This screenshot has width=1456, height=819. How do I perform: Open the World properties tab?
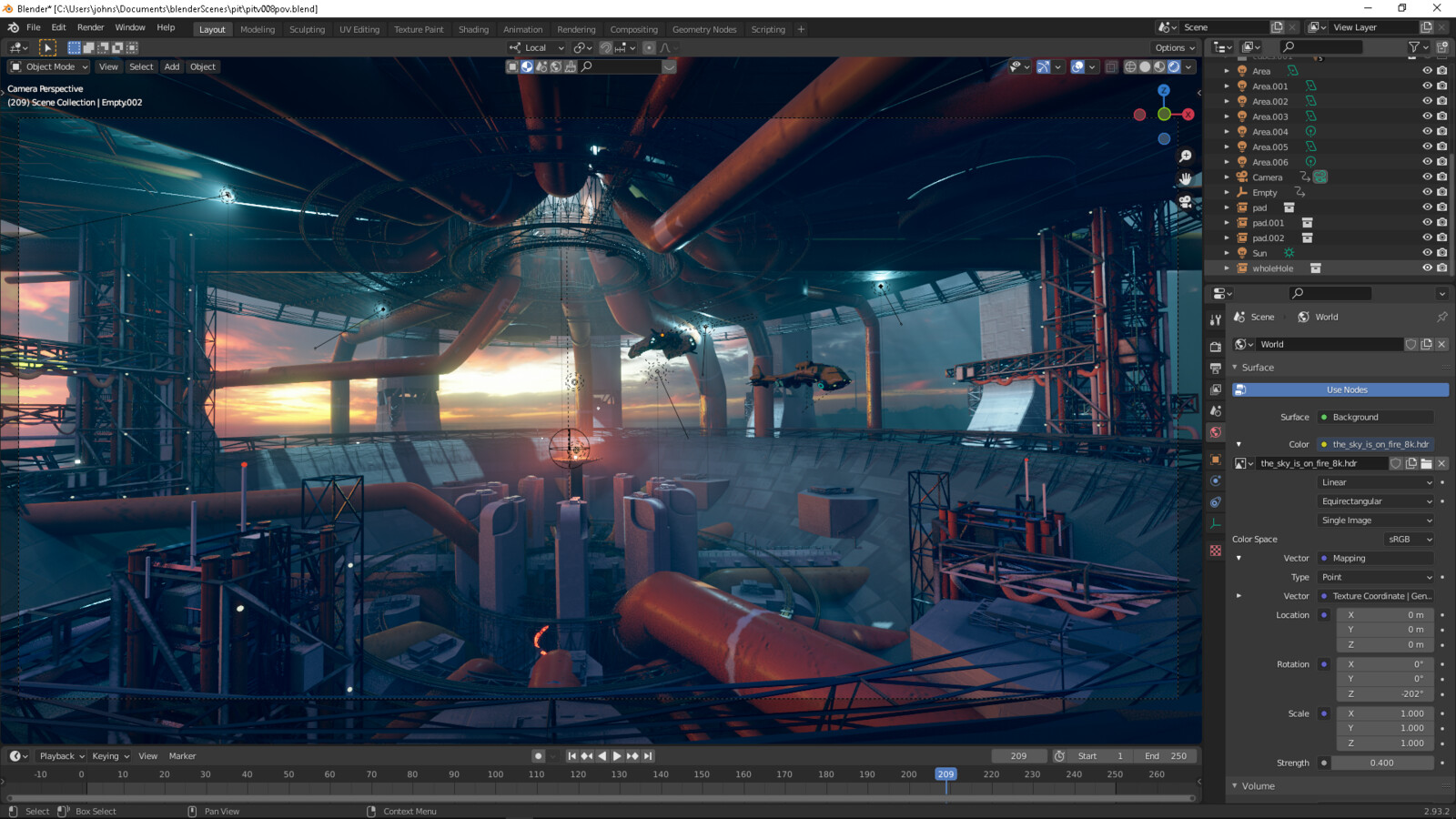click(1216, 432)
